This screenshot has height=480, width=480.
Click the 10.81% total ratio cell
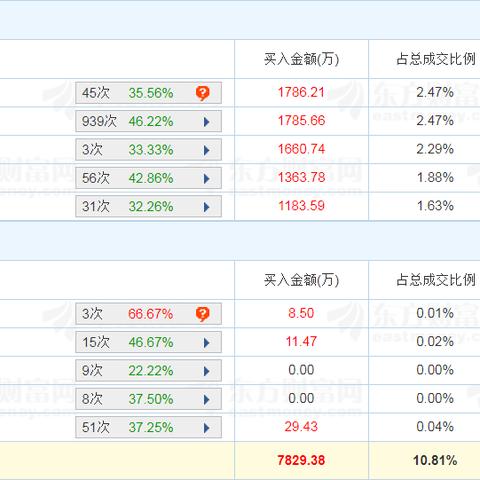coord(435,460)
